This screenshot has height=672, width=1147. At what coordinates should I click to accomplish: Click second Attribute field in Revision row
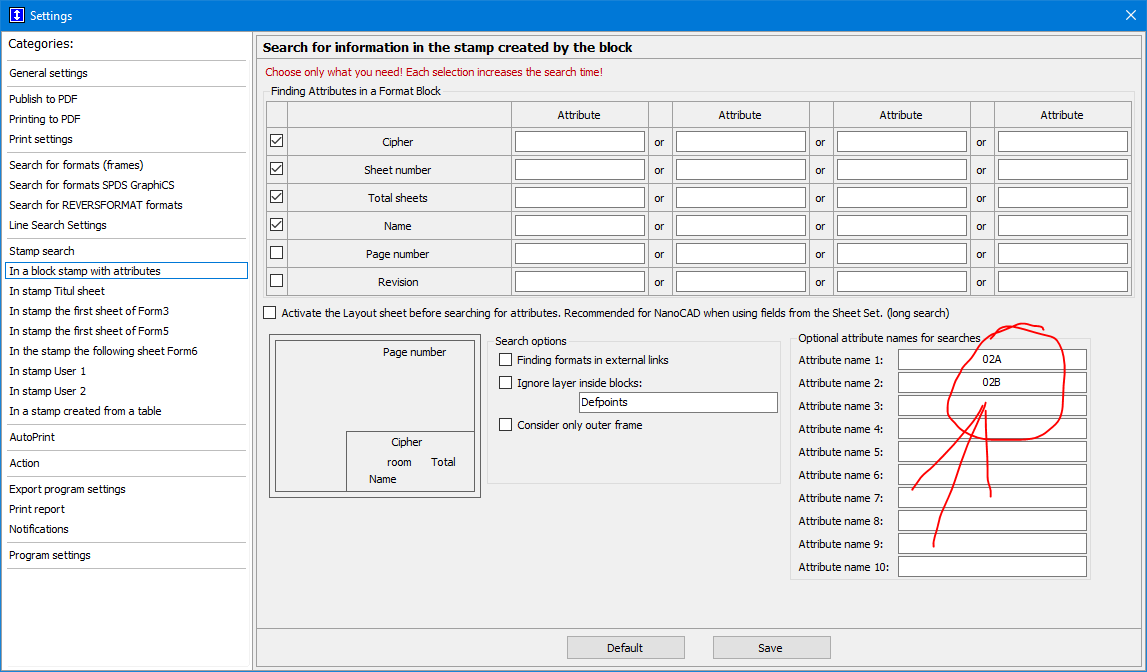pos(740,282)
